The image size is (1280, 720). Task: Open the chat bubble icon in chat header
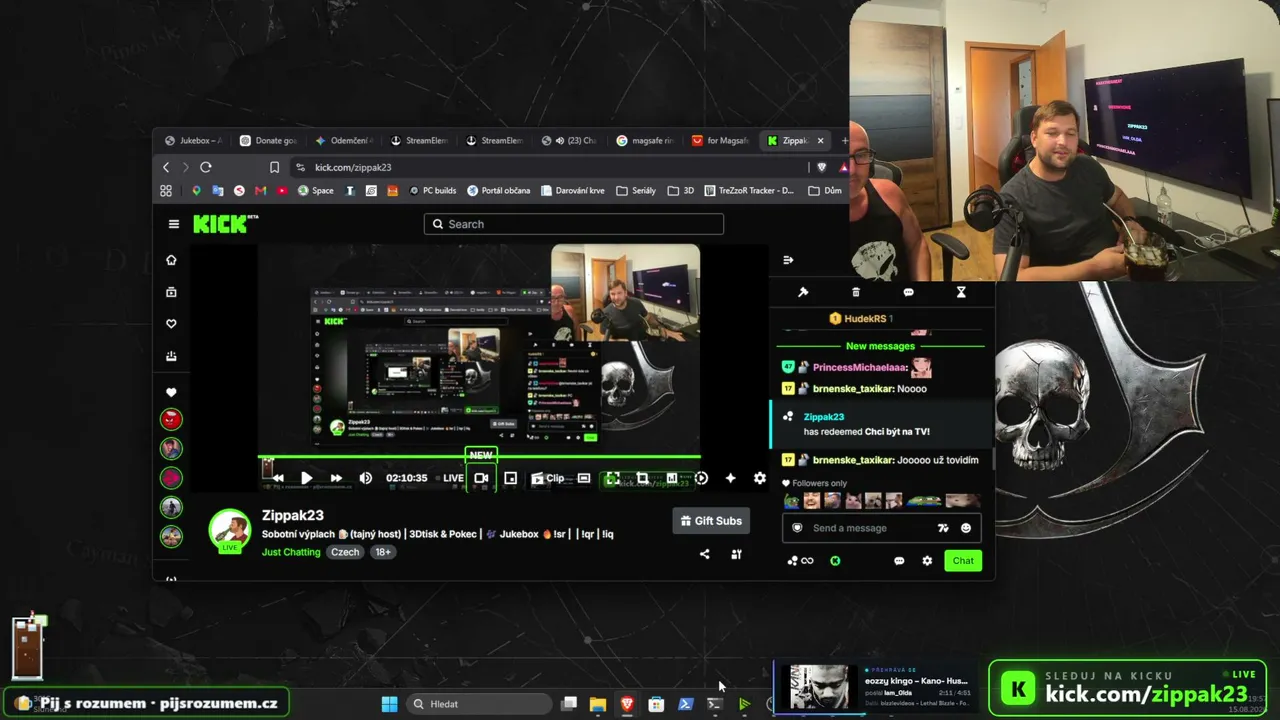tap(908, 292)
